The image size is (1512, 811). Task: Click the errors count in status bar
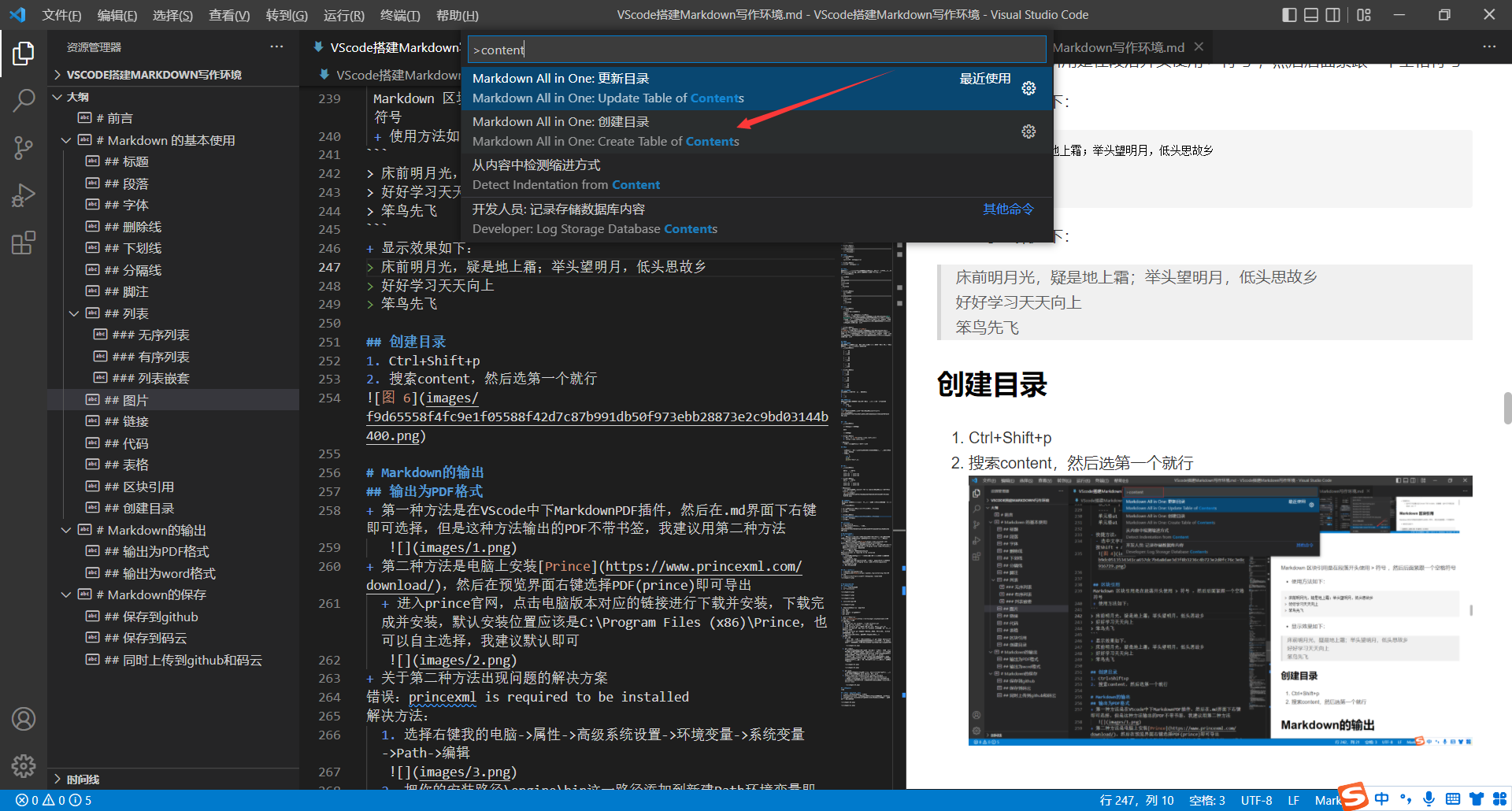[x=28, y=800]
